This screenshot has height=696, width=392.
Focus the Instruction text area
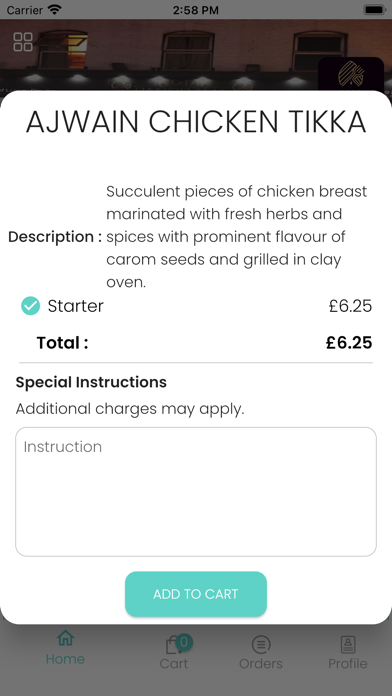coord(196,492)
